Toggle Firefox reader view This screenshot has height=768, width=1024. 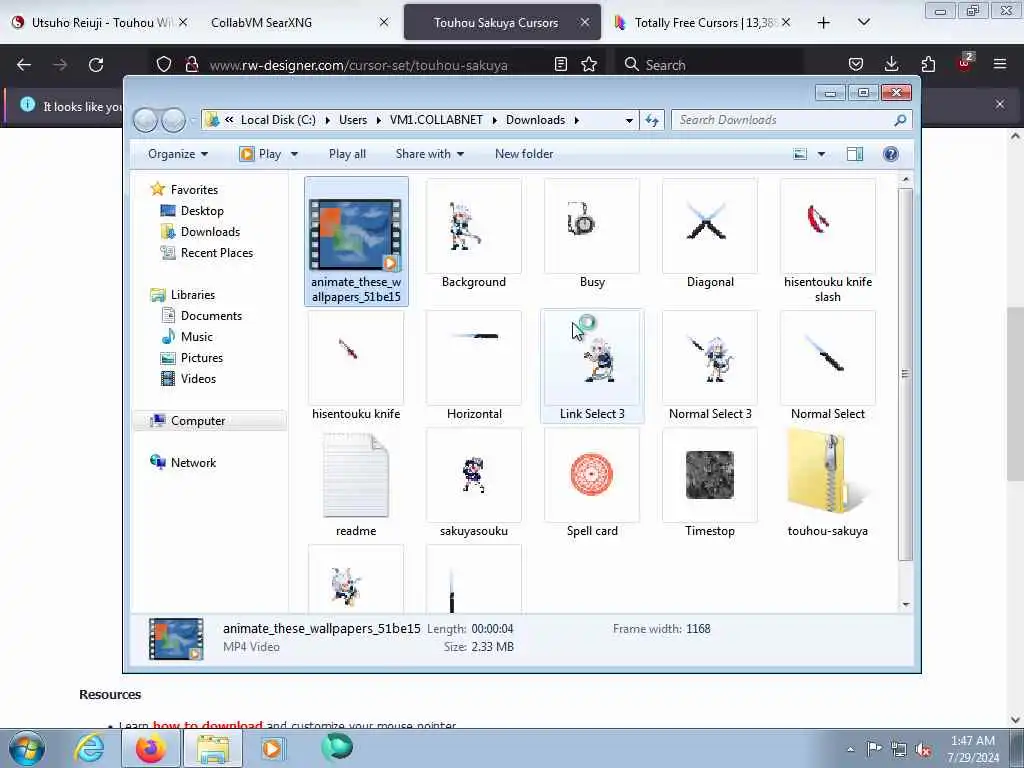560,64
